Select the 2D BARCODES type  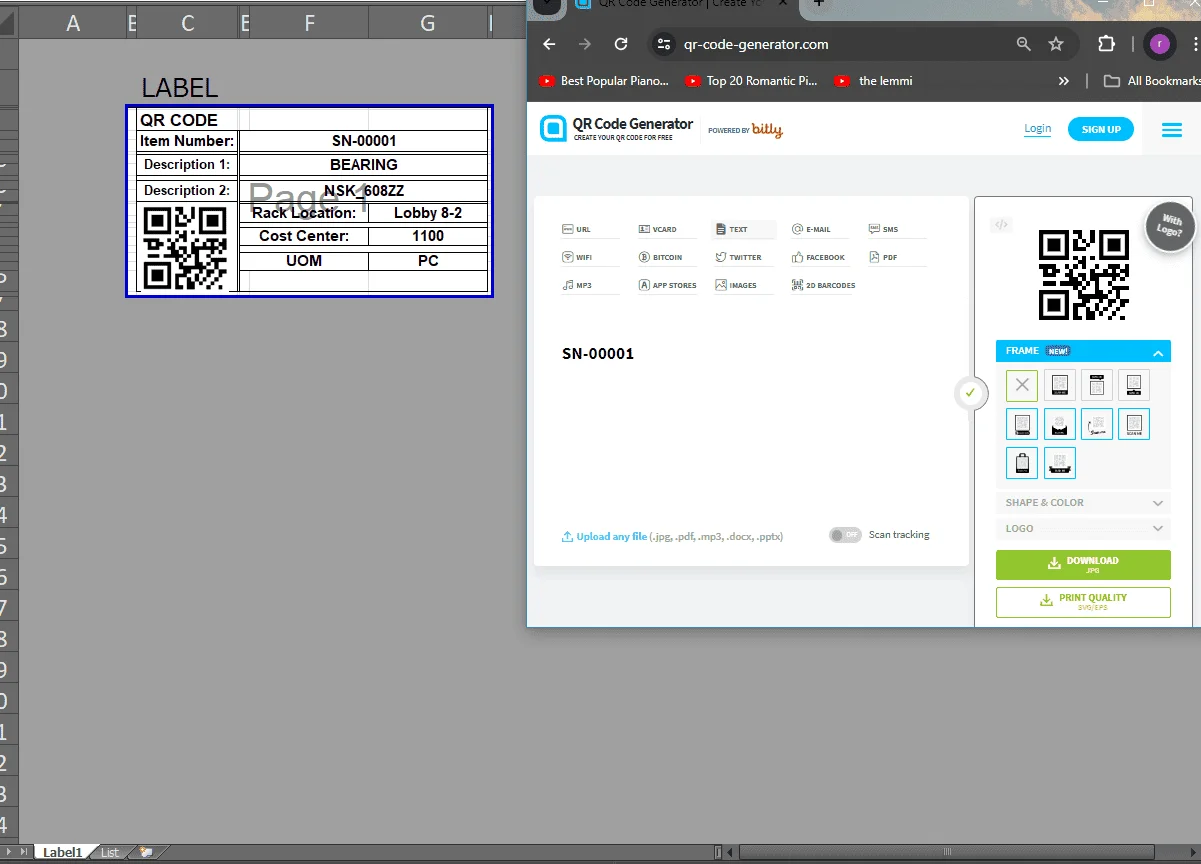tap(823, 286)
